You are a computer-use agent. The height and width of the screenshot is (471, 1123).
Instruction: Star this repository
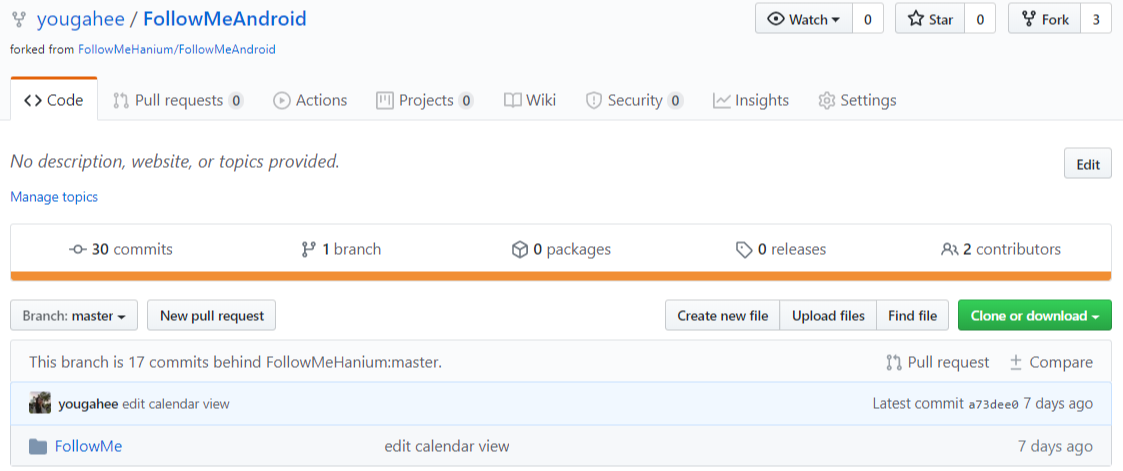(x=930, y=19)
